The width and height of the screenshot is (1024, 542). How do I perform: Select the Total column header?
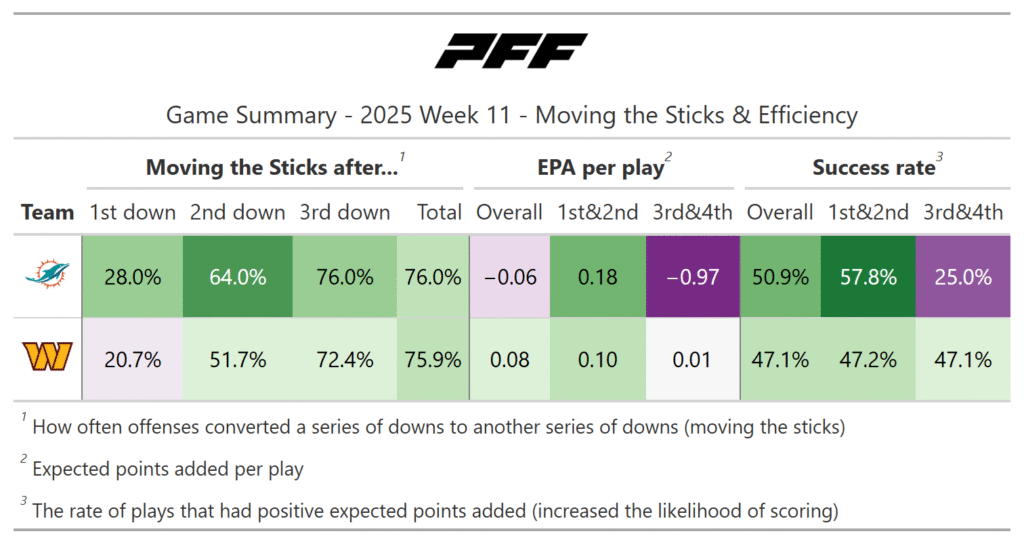click(x=439, y=212)
